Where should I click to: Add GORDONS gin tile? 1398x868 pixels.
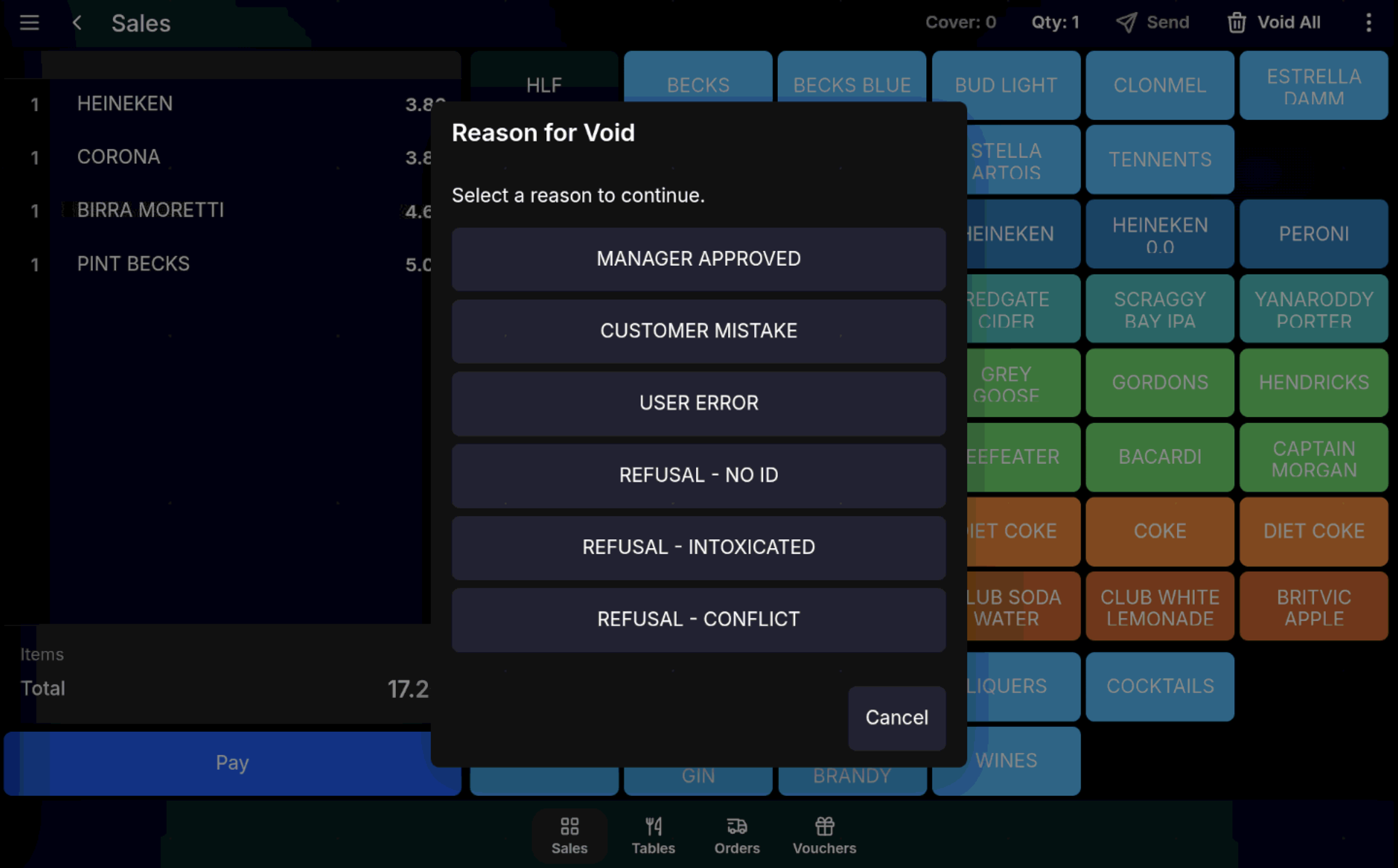click(1160, 383)
